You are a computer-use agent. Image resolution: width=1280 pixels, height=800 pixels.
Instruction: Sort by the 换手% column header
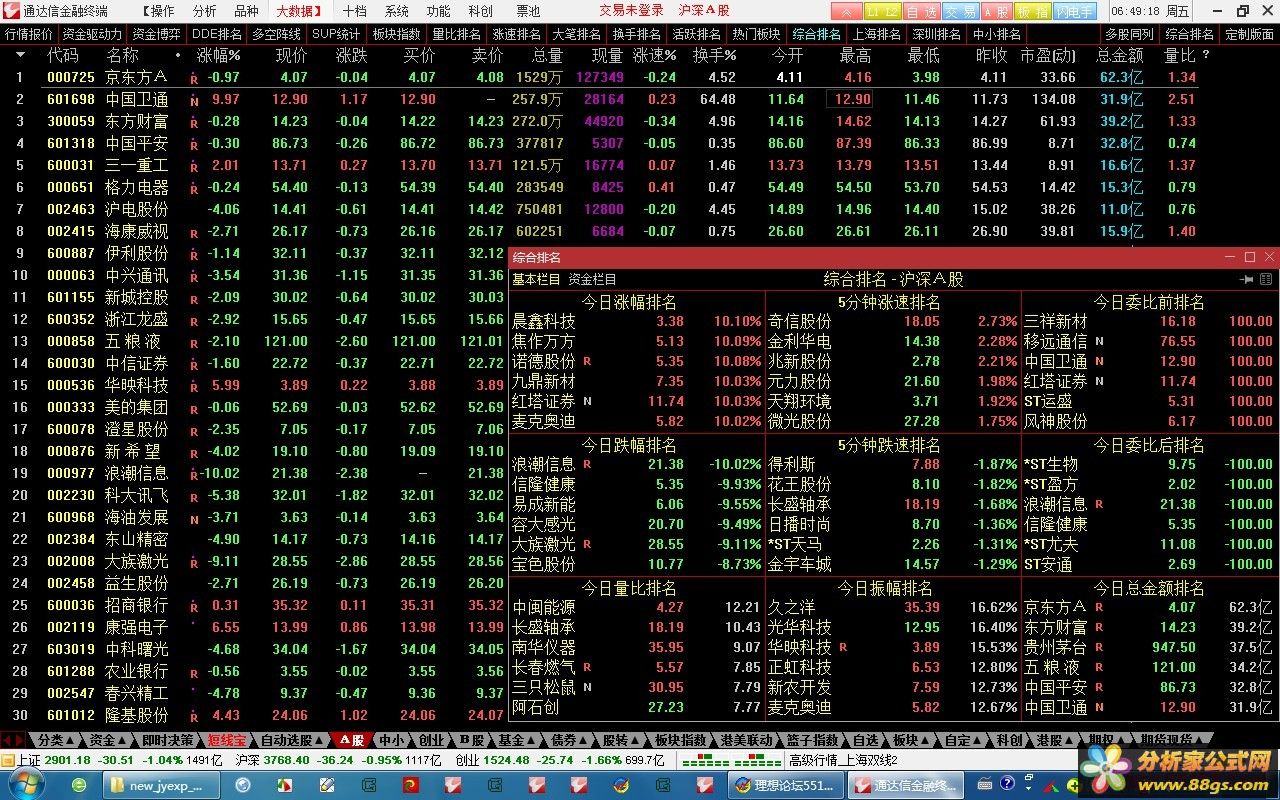click(715, 55)
